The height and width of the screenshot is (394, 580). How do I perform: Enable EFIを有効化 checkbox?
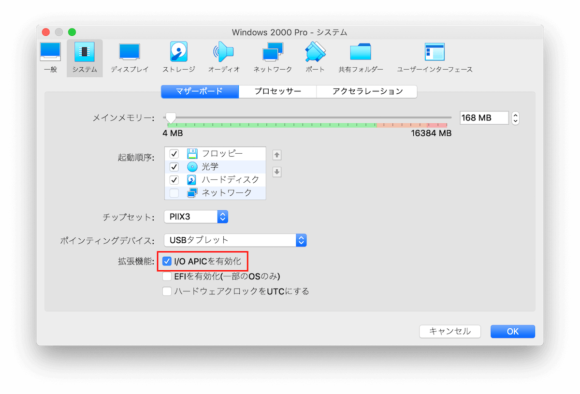pyautogui.click(x=167, y=276)
